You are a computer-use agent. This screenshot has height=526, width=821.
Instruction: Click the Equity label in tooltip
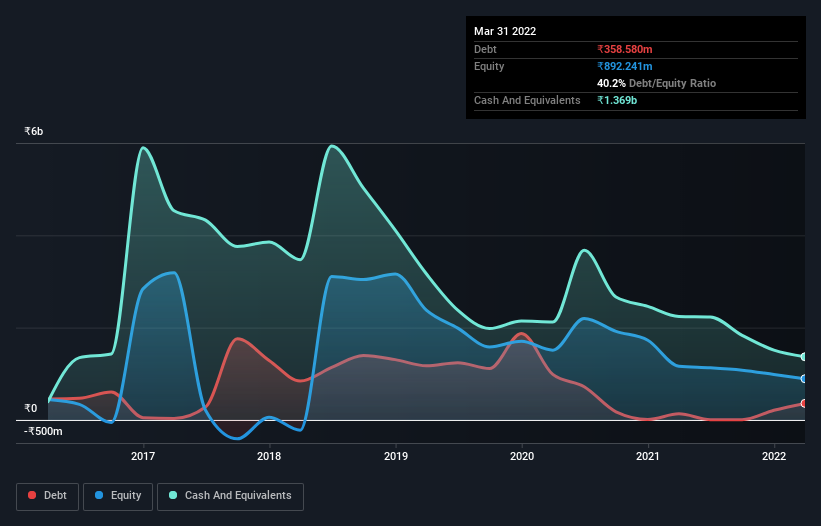pyautogui.click(x=489, y=66)
